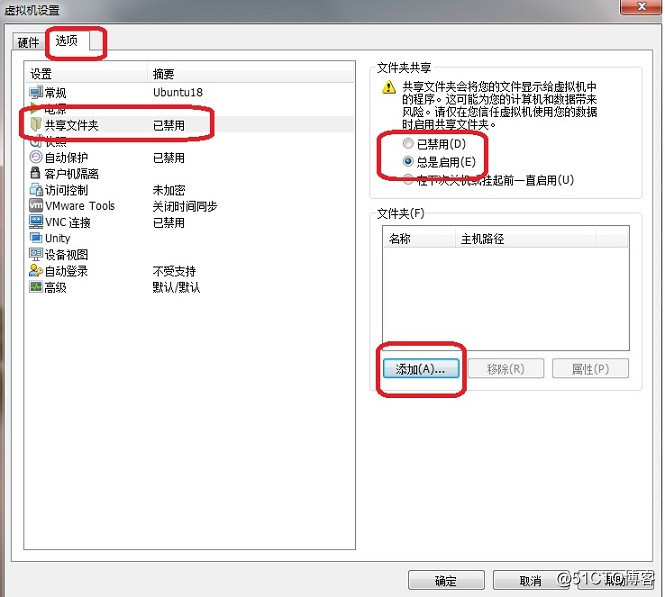Select the General (常规) settings icon
665x597 pixels.
[36, 92]
